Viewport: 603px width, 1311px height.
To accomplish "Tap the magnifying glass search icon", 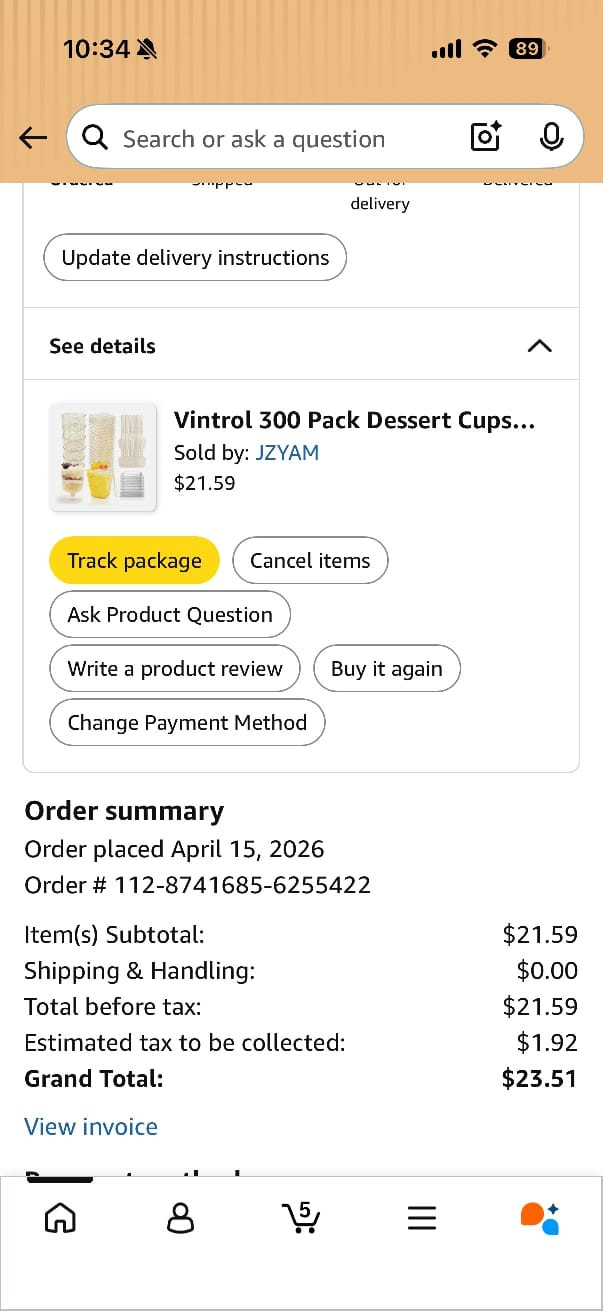I will coord(95,138).
